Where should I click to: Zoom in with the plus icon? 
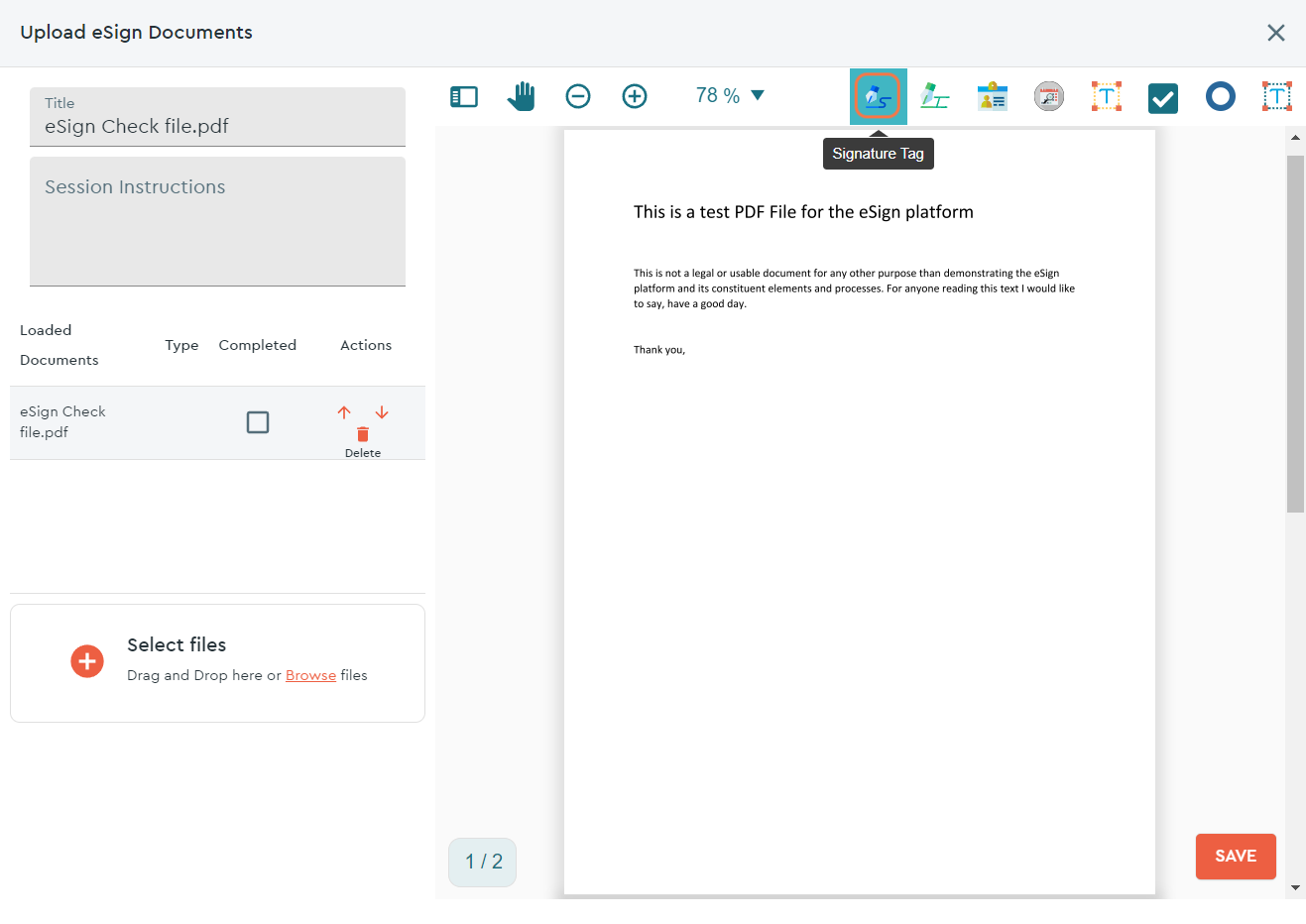click(635, 96)
